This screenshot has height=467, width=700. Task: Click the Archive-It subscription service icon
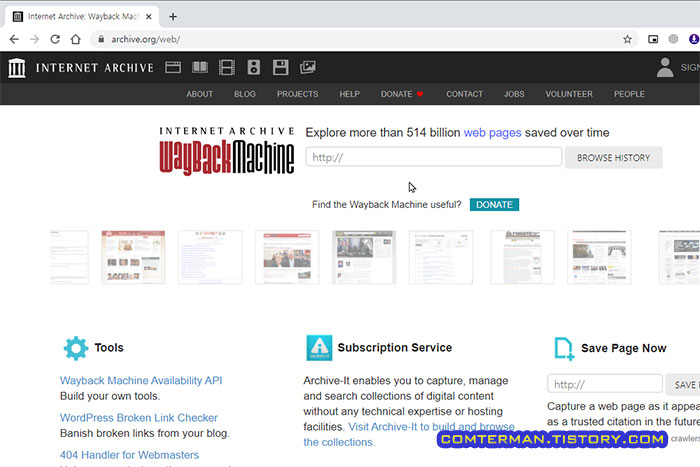319,347
